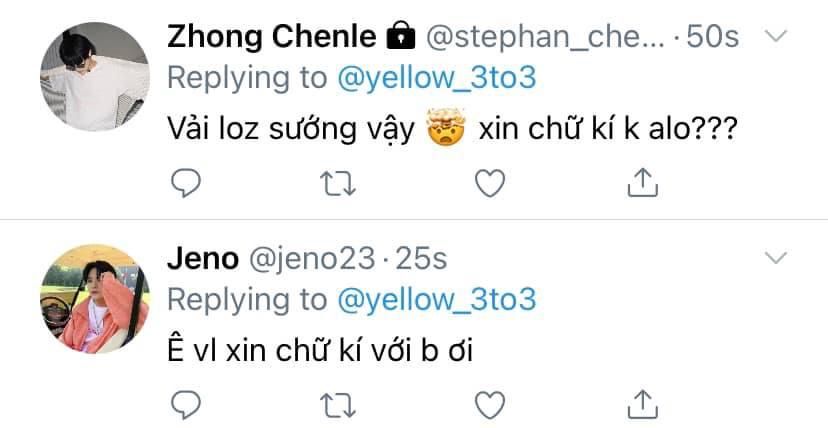Open options chevron on Zhong Chenle's tweet
This screenshot has width=828, height=428.
pos(776,36)
